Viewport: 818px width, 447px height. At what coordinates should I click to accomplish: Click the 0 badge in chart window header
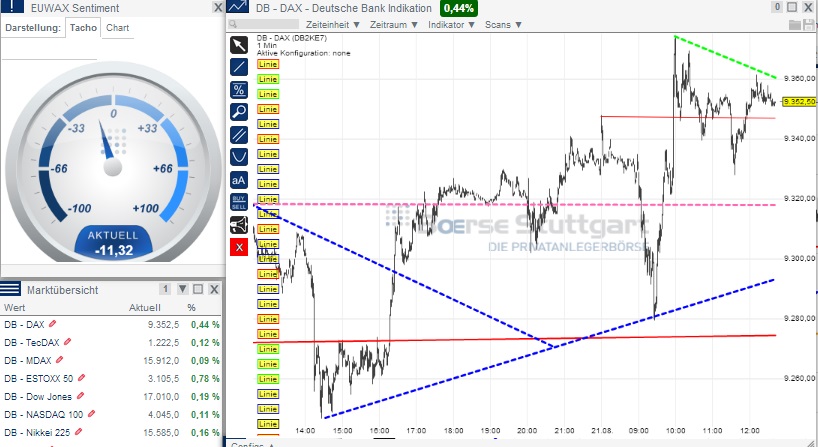(777, 7)
